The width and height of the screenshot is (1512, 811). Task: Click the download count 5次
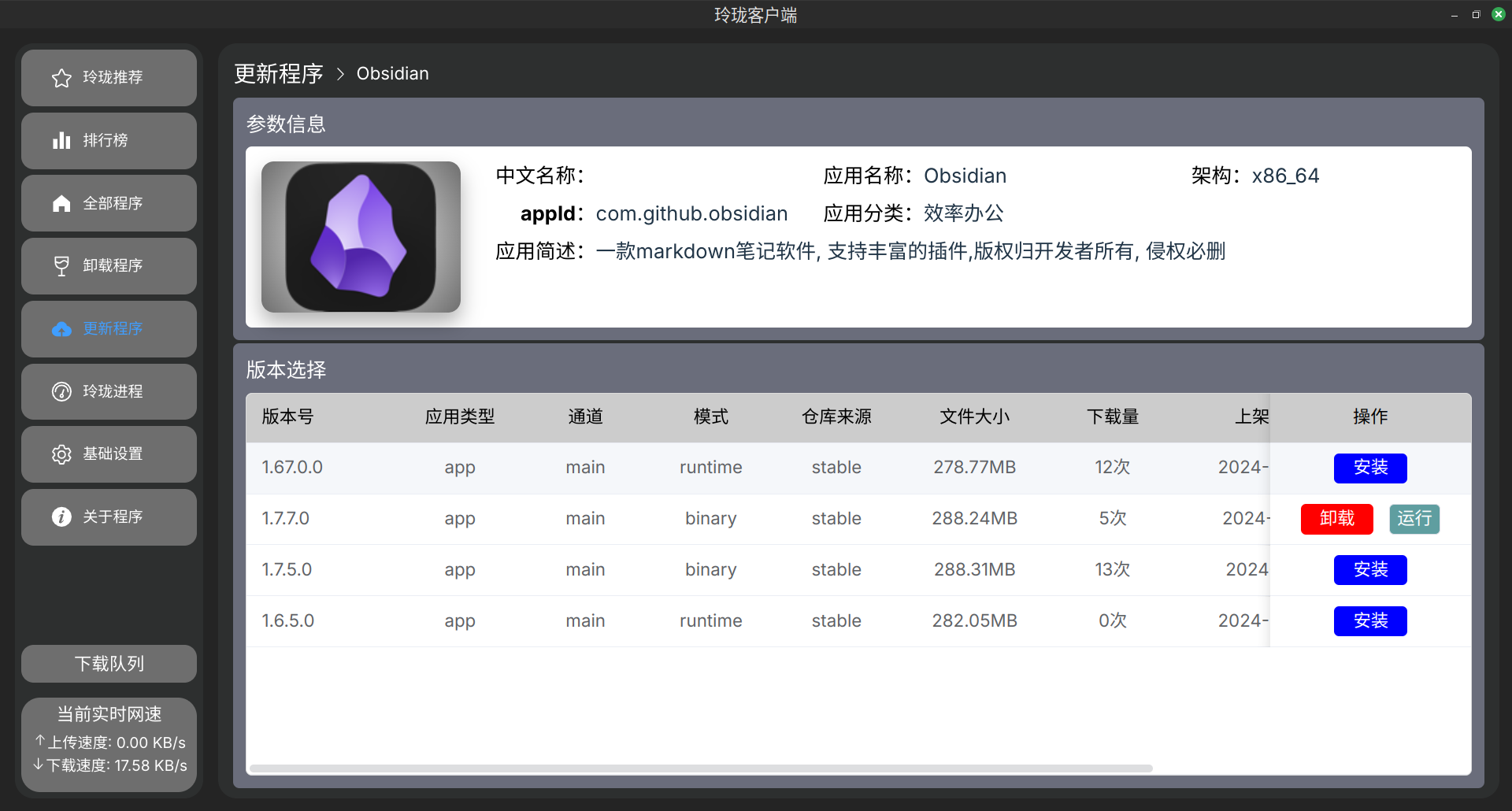coord(1113,519)
